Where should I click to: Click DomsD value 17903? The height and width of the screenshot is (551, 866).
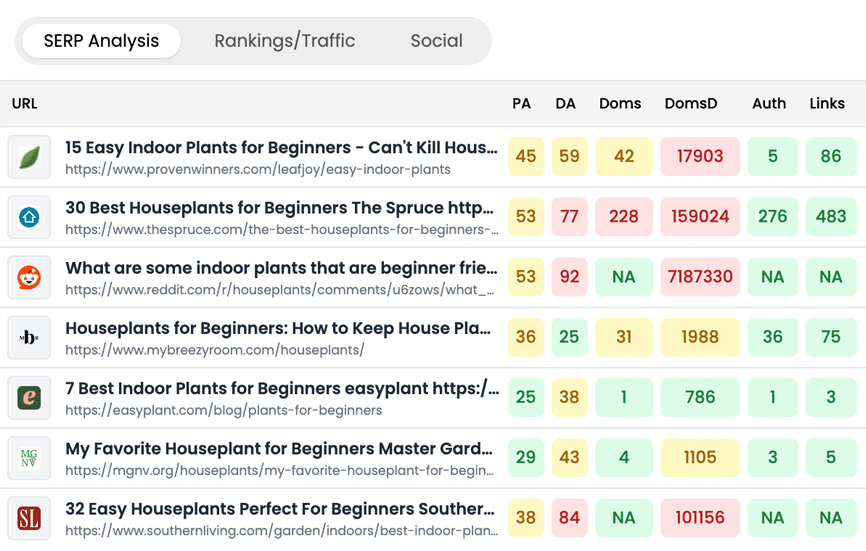(x=700, y=157)
